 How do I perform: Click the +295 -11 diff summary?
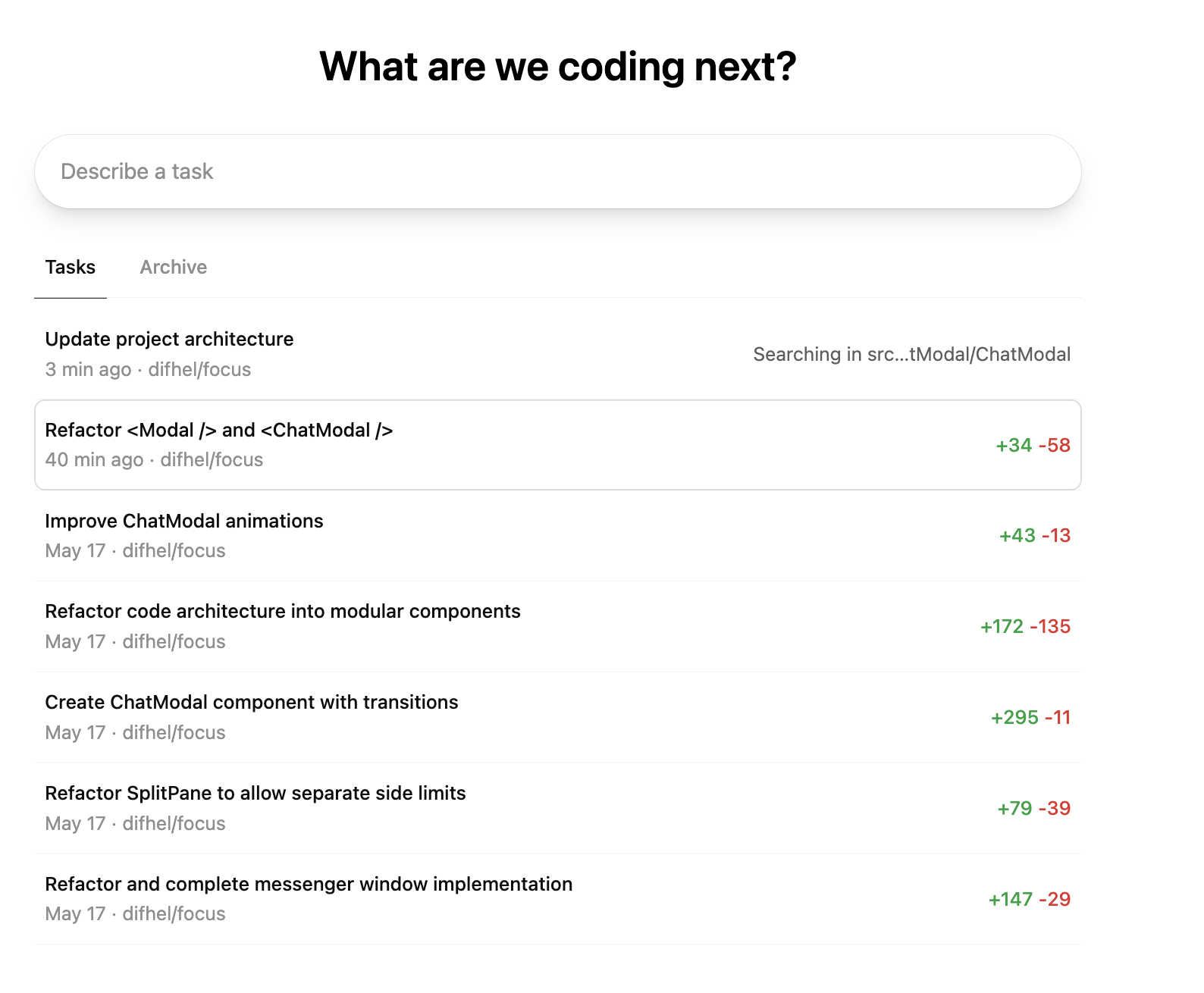(1030, 717)
